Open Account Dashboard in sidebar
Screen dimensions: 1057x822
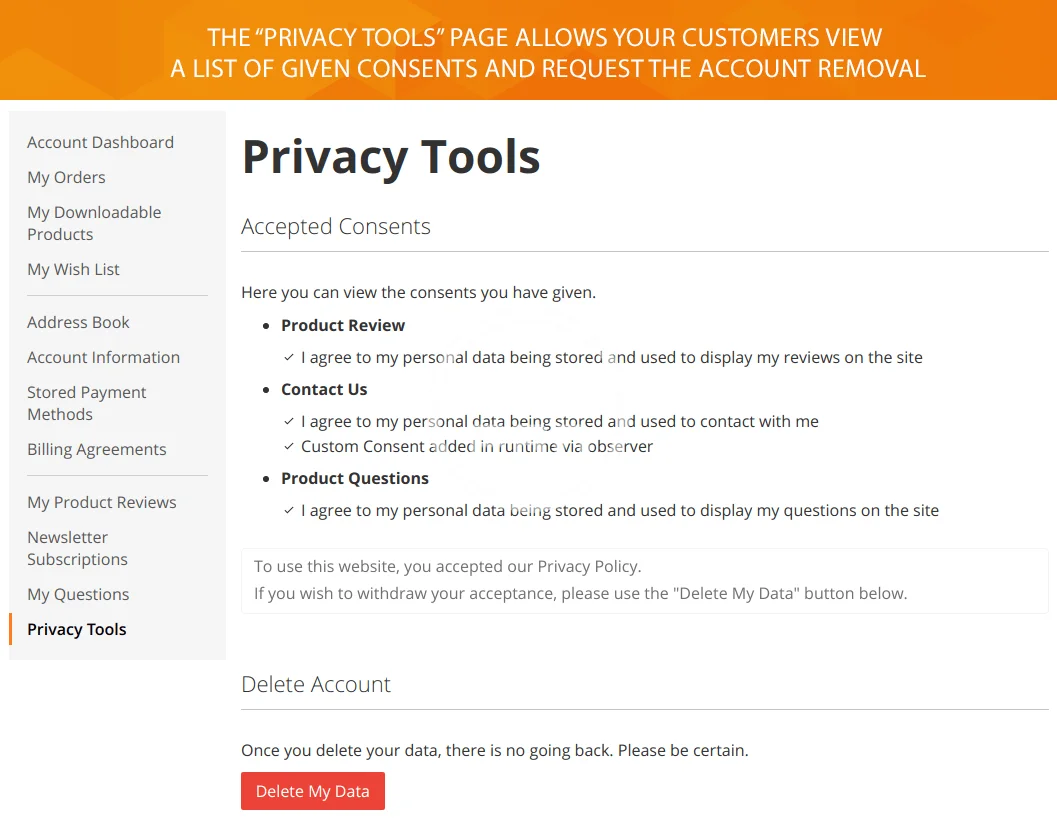click(x=100, y=142)
